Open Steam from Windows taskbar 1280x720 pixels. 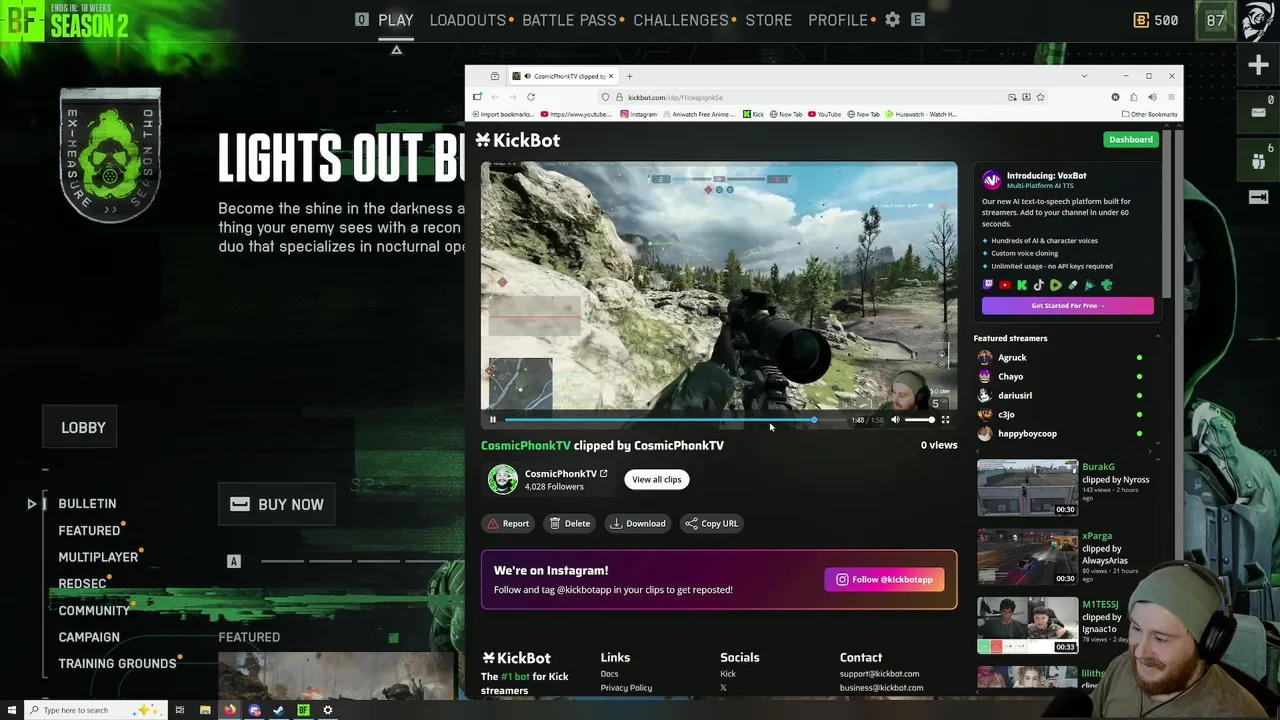point(278,710)
